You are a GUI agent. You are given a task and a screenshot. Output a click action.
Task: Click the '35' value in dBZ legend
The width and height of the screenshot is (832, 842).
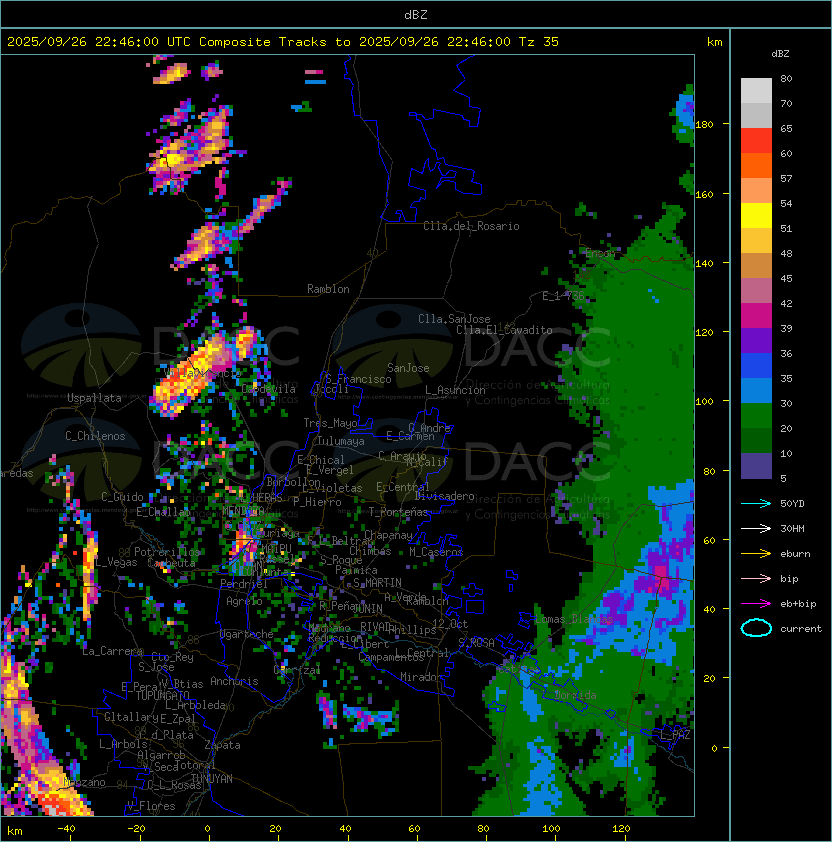(x=786, y=379)
